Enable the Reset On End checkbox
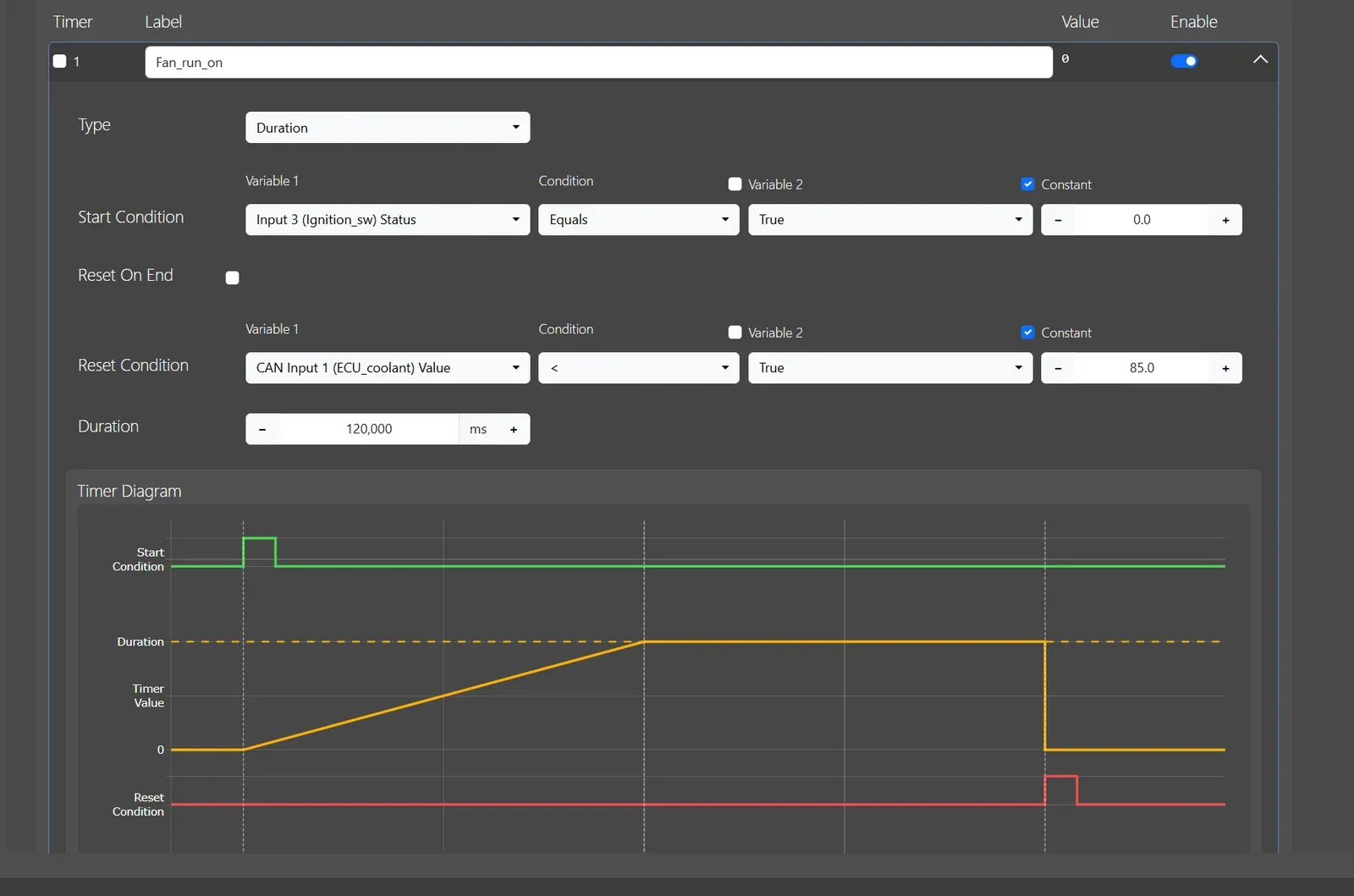 point(233,278)
